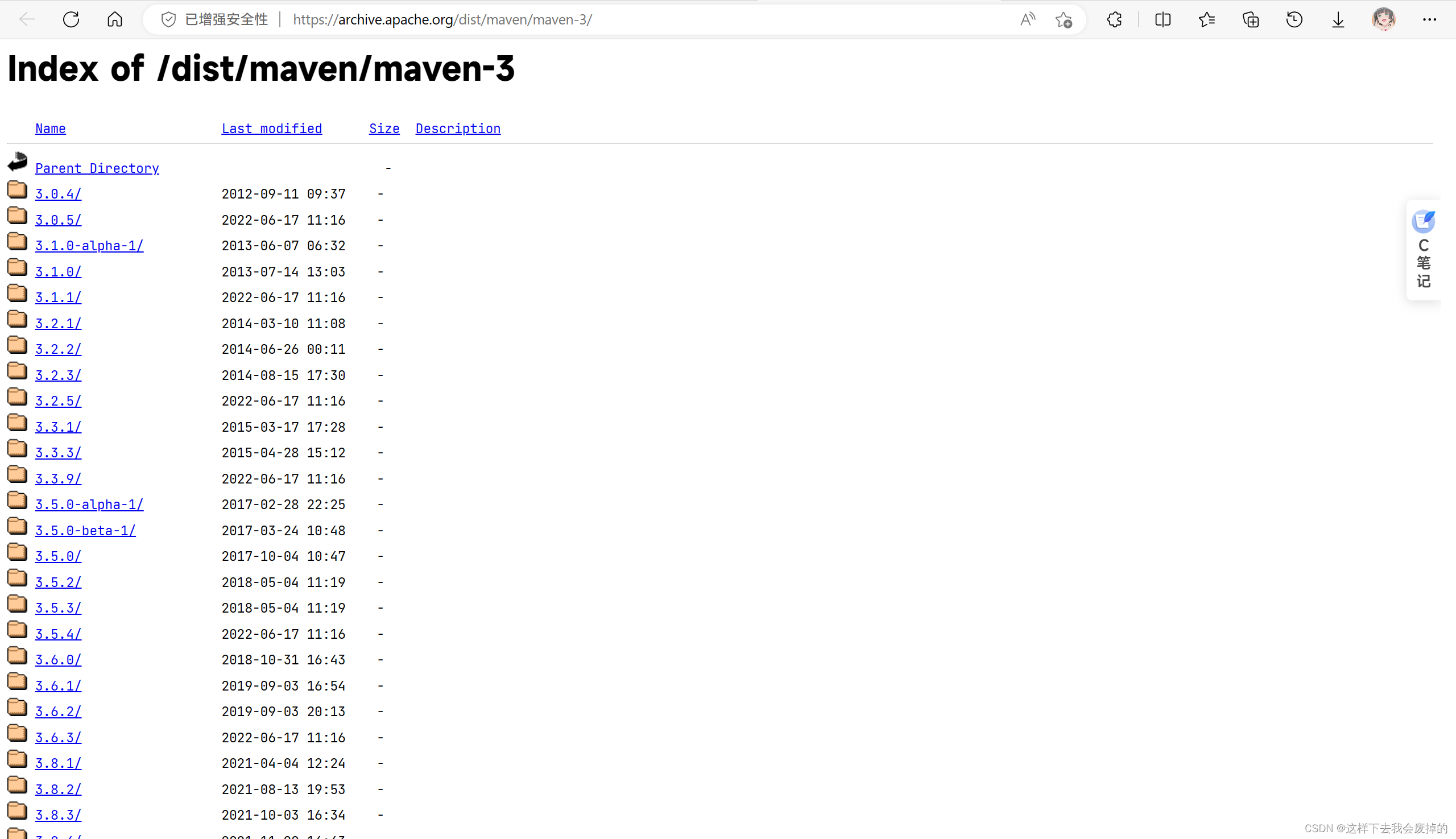Screen dimensions: 1456x839
Task: Open the extensions puzzle icon
Action: click(x=1114, y=19)
